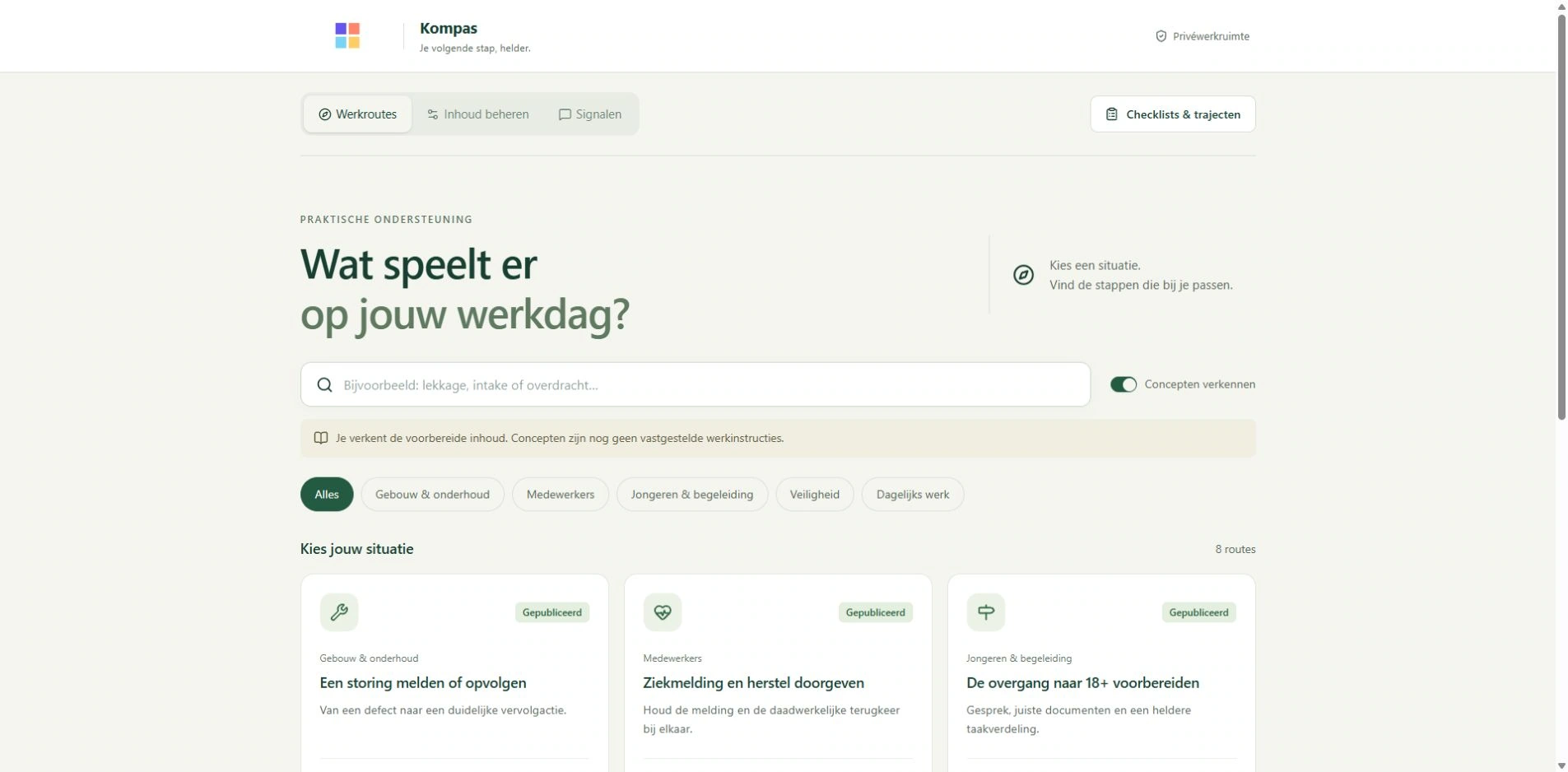Viewport: 1568px width, 772px height.
Task: Filter by Gebouw & onderhoud
Action: (x=432, y=495)
